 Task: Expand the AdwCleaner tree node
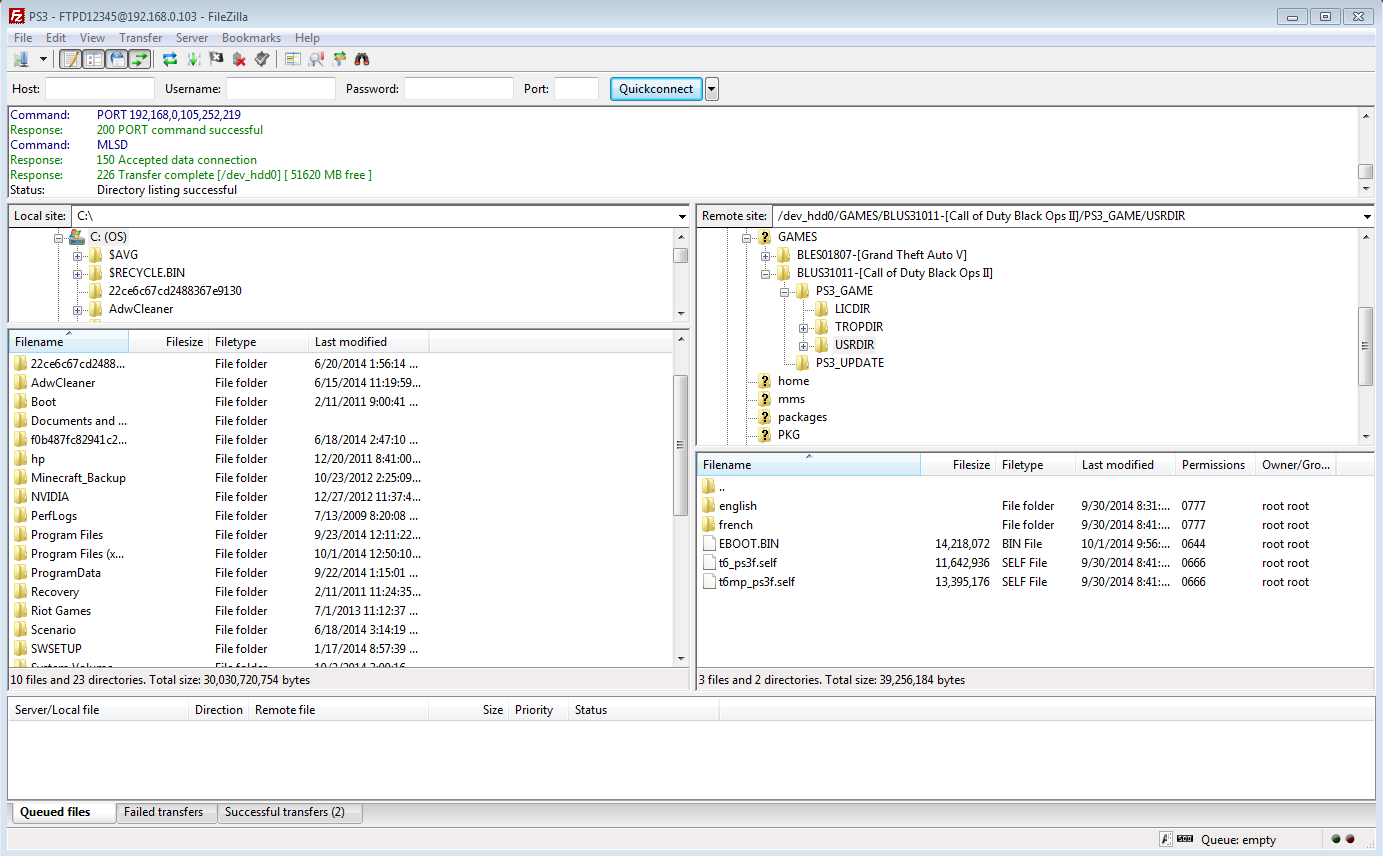pos(77,309)
